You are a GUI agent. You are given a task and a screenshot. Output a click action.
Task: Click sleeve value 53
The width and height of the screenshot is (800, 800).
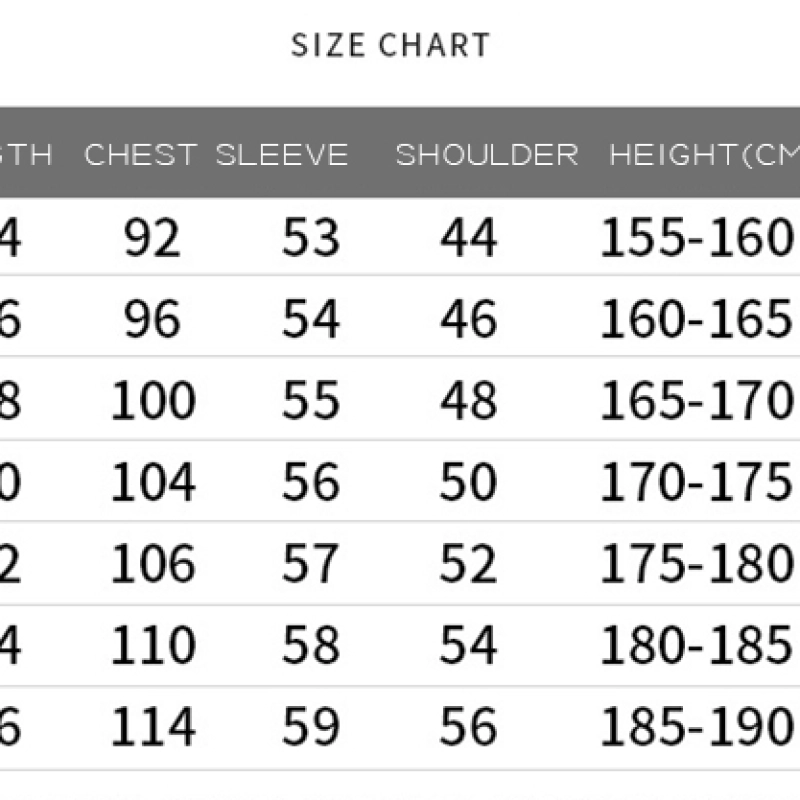(x=311, y=237)
